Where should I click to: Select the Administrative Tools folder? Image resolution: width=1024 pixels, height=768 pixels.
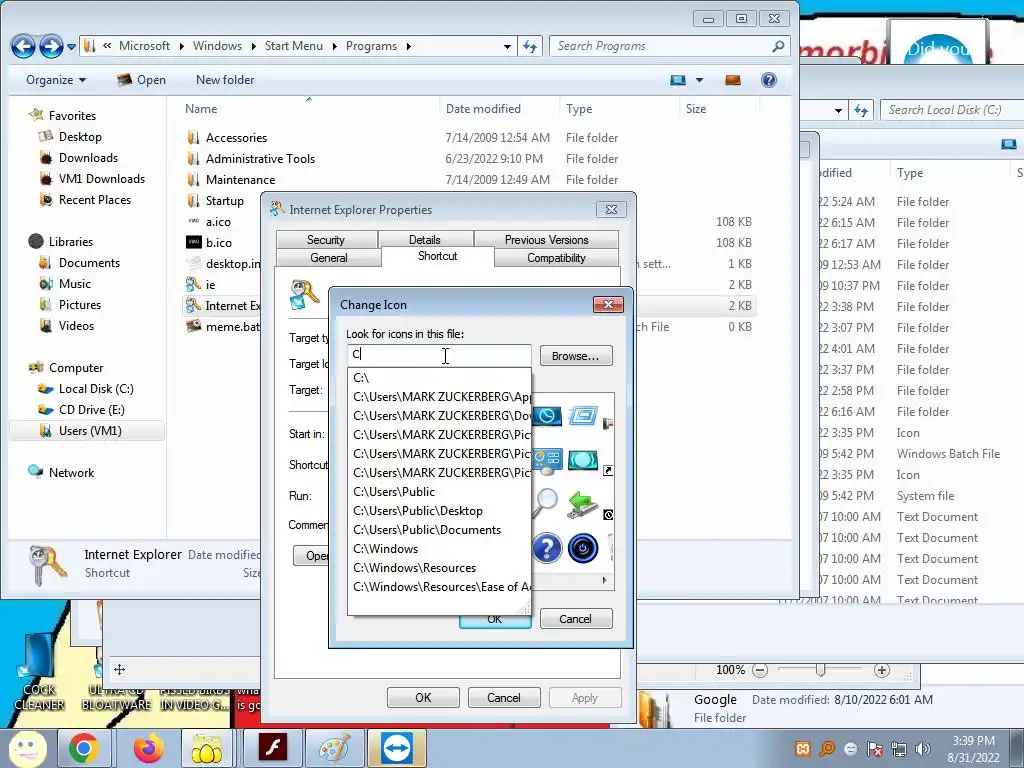click(x=260, y=159)
